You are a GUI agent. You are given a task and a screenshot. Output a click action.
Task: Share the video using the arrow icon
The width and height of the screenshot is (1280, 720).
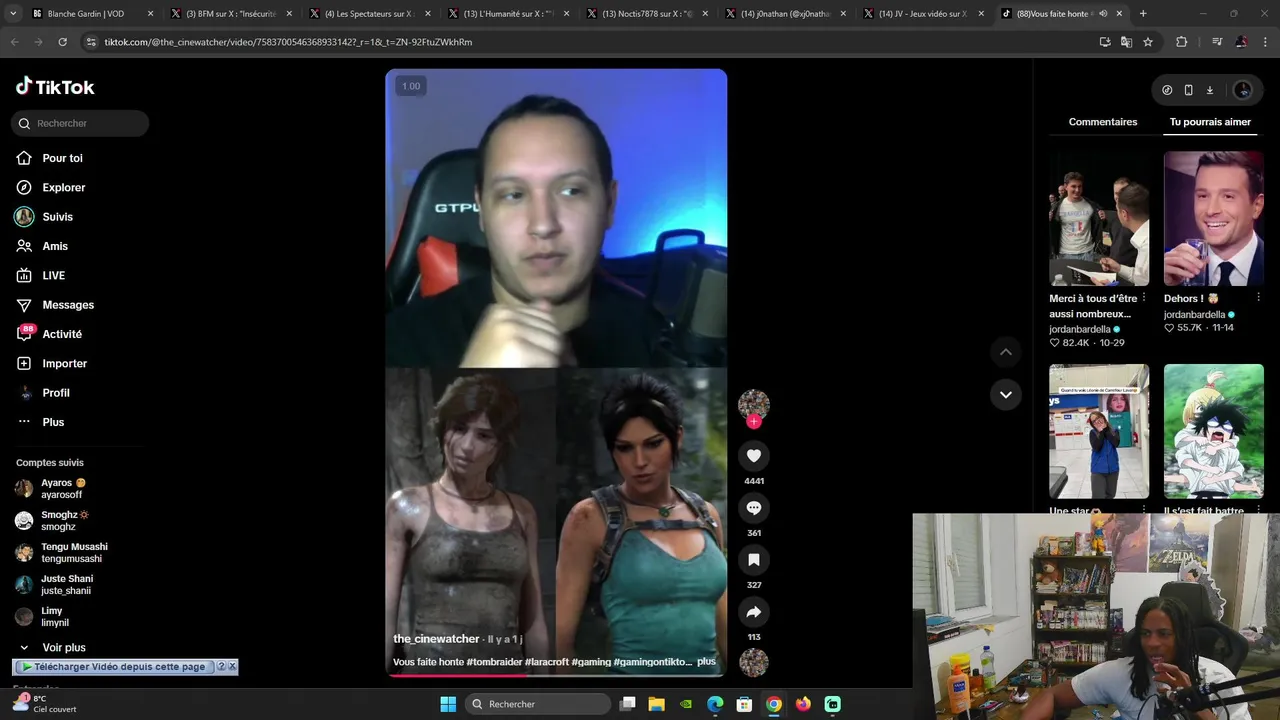click(754, 612)
